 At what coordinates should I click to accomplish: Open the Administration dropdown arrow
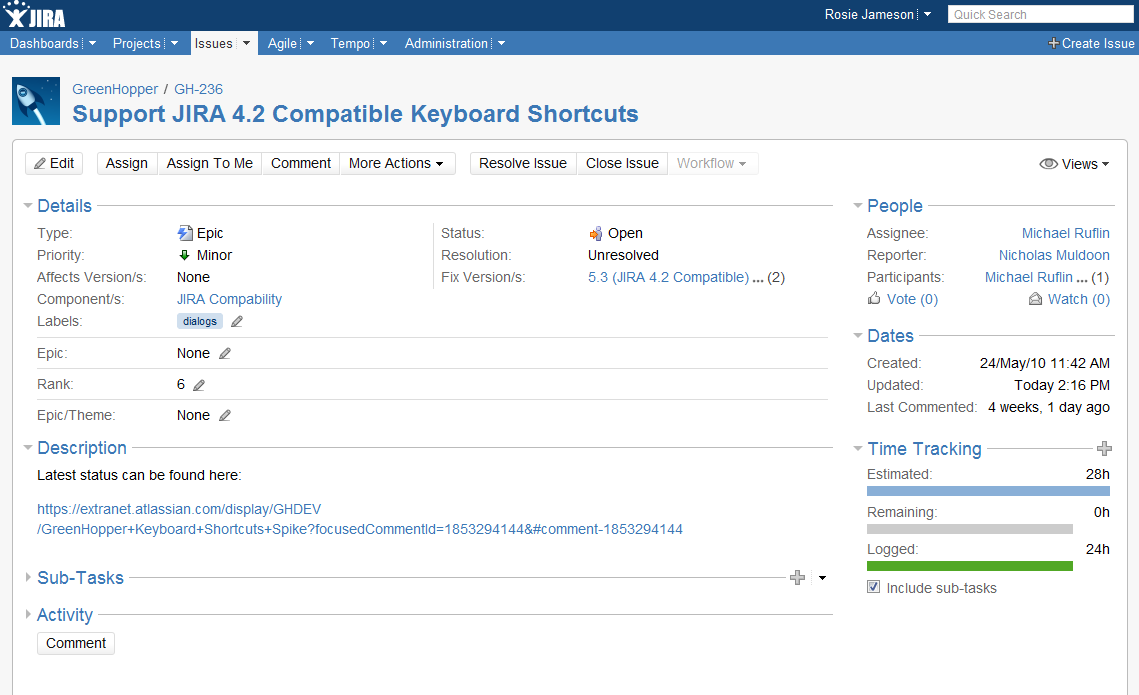[x=501, y=44]
